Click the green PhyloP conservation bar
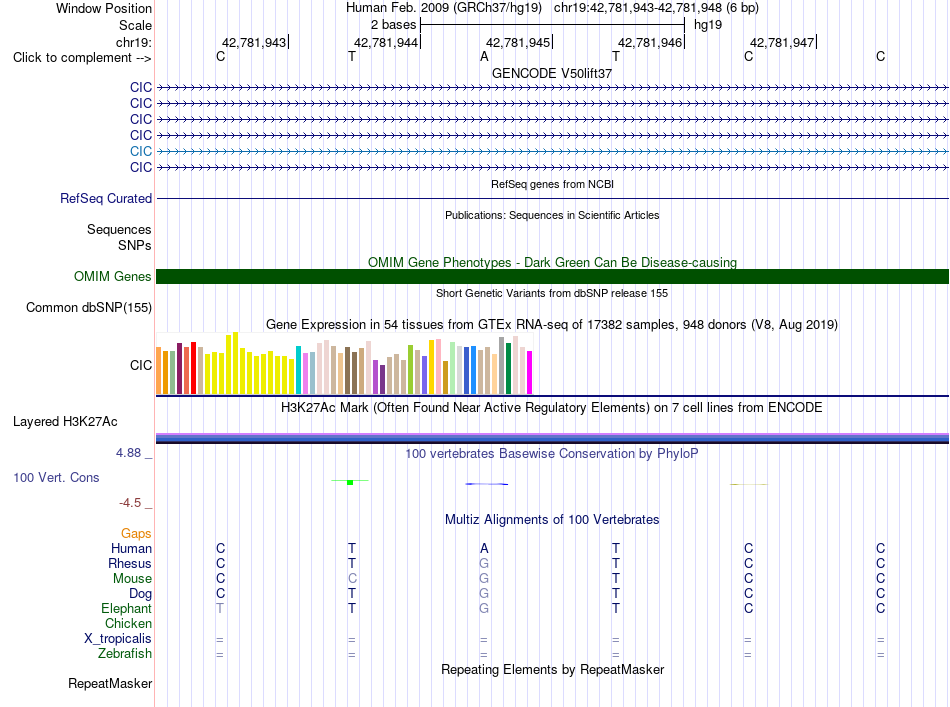Viewport: 950px width, 707px height. [x=350, y=482]
